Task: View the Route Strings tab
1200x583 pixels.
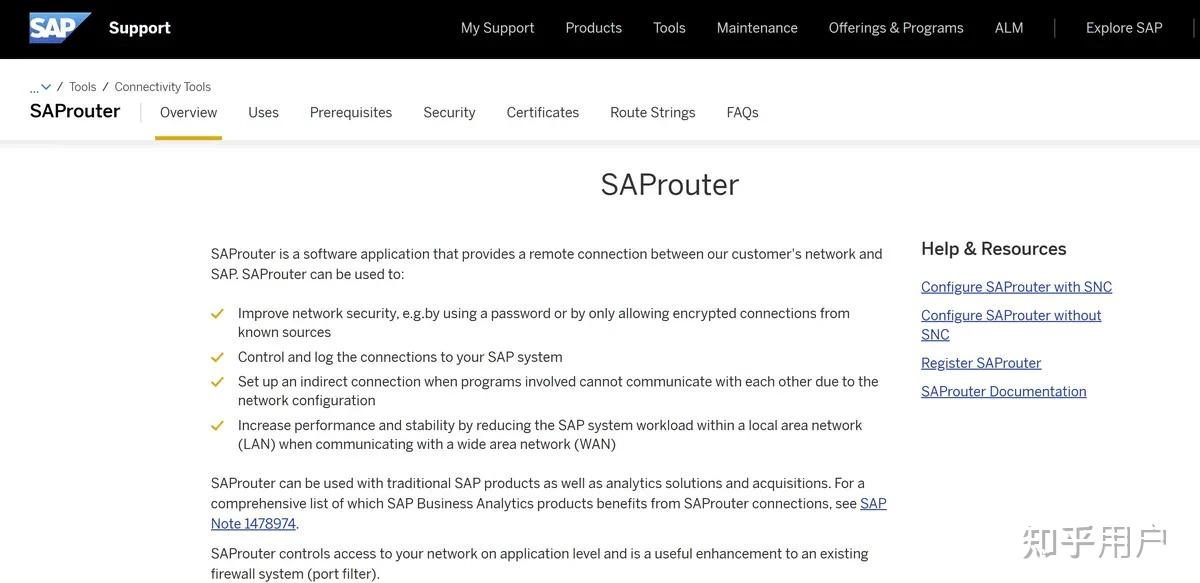Action: click(x=652, y=111)
